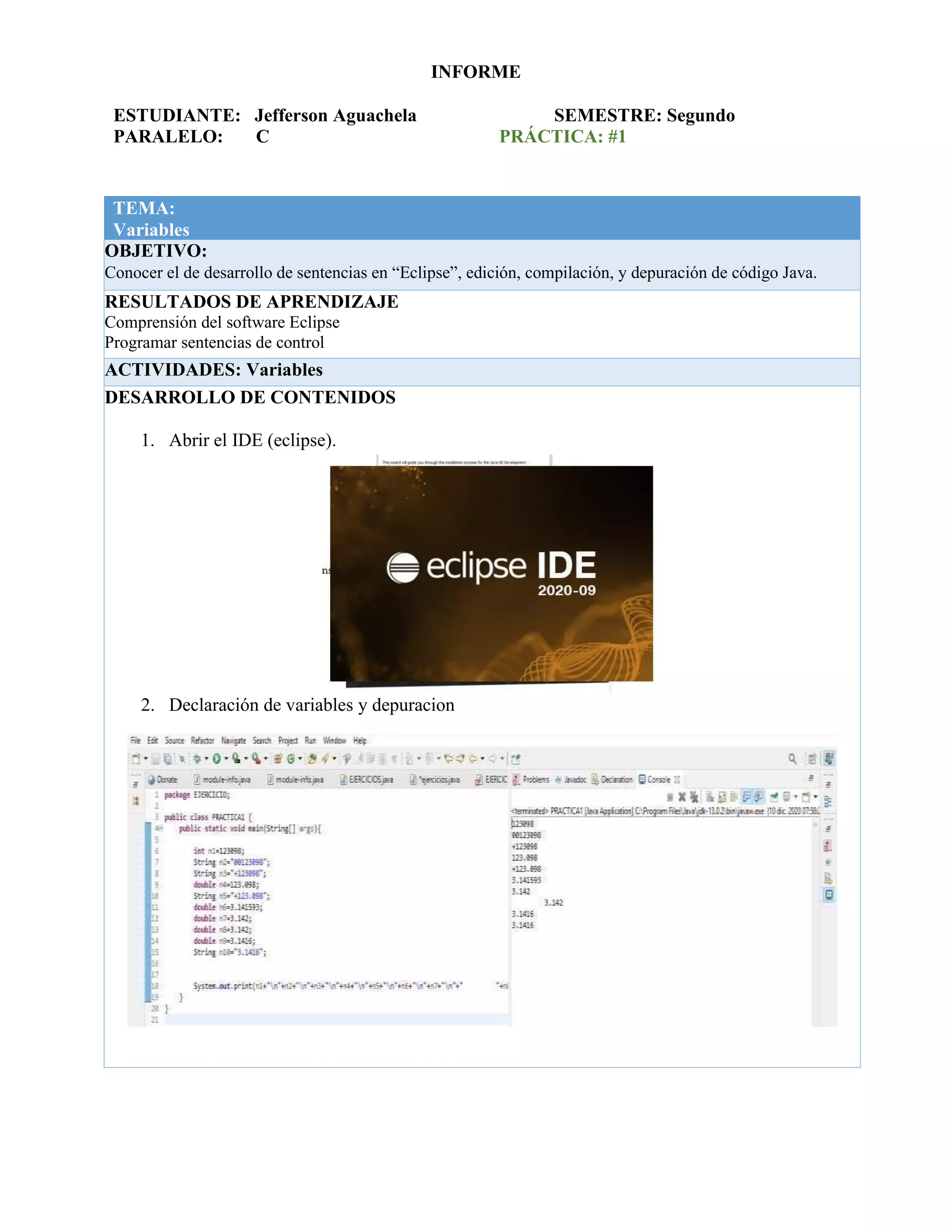Screen dimensions: 952x1232
Task: Open the Refactor menu
Action: coord(202,741)
